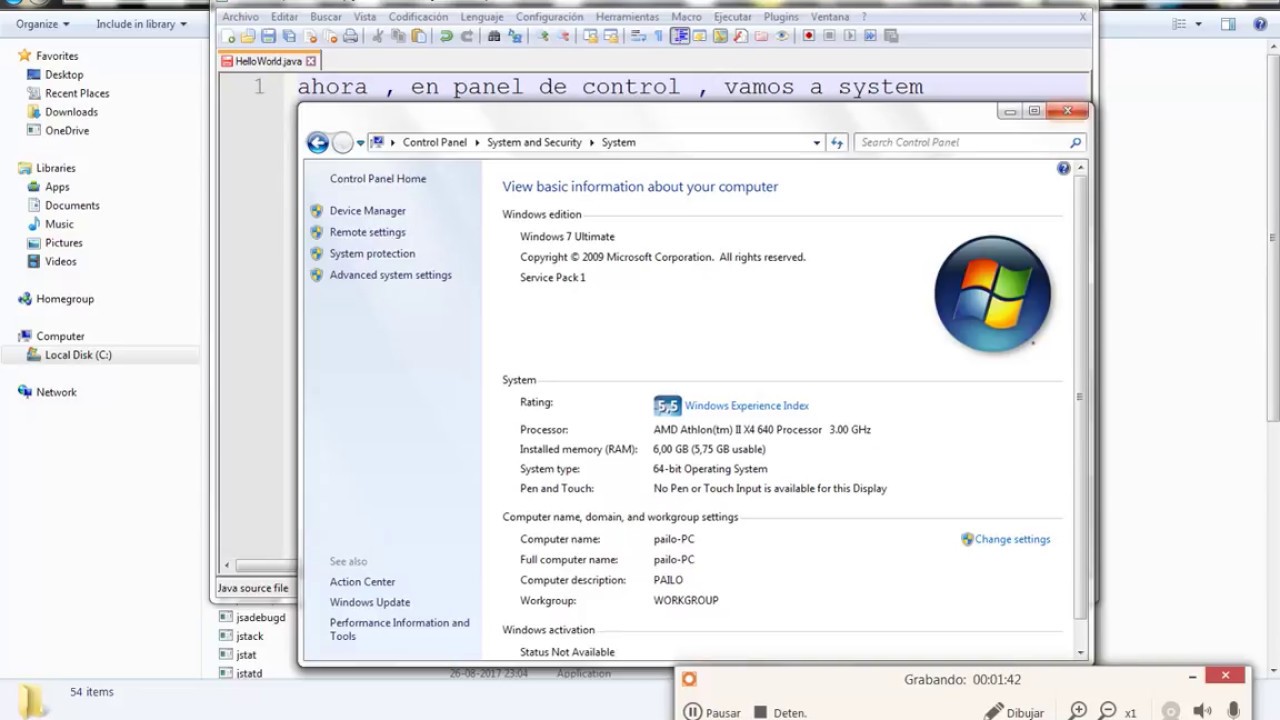Close the HelloWorld.java tab
The image size is (1280, 720).
tap(311, 61)
